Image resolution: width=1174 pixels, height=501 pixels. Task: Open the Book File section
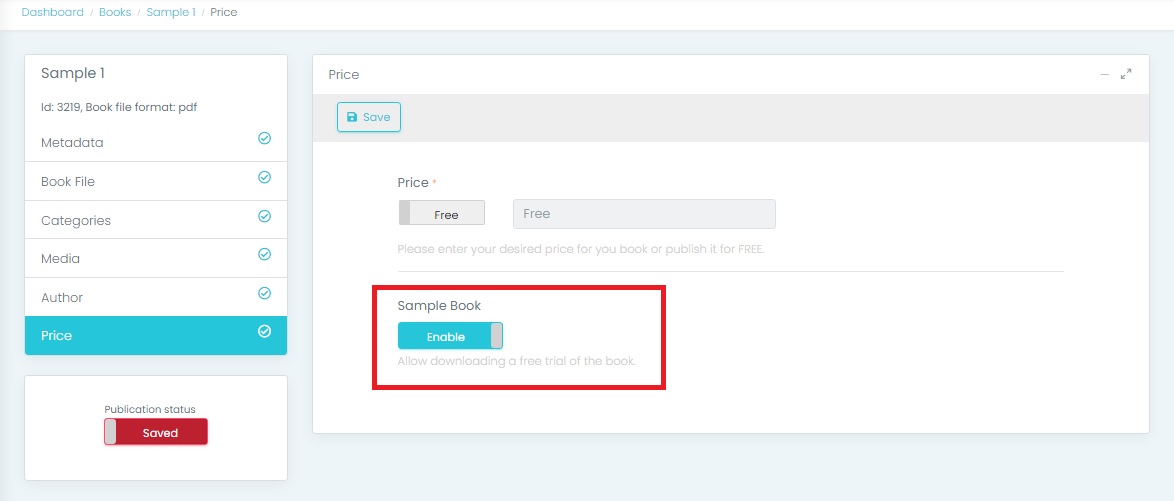tap(68, 182)
